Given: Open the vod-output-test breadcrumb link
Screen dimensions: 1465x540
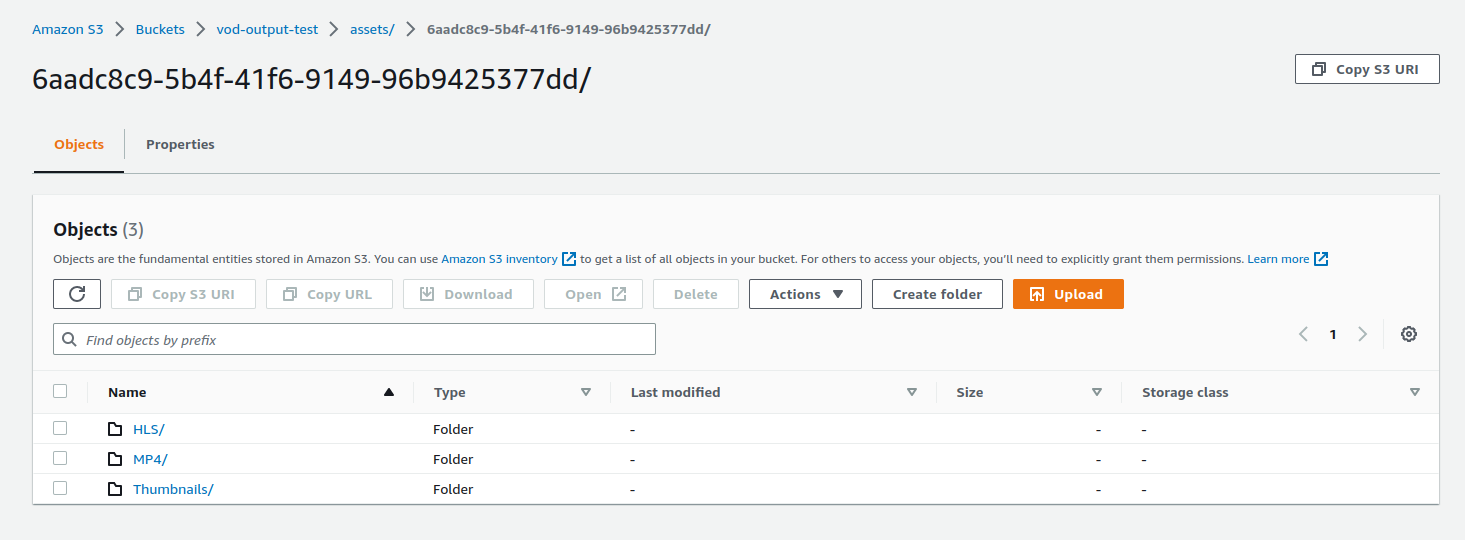Looking at the screenshot, I should coord(267,29).
